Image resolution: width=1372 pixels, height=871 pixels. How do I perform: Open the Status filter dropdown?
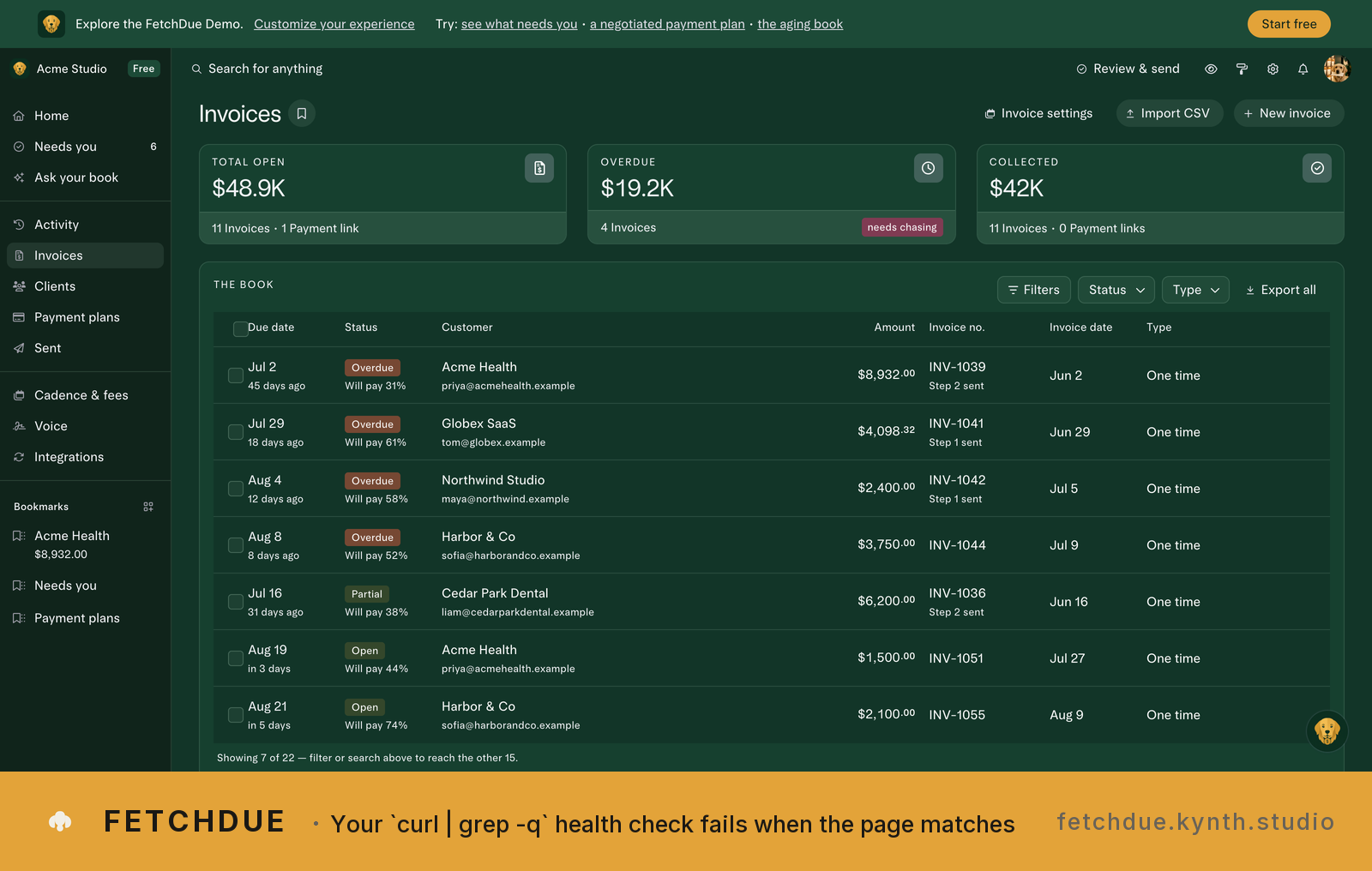(1116, 290)
